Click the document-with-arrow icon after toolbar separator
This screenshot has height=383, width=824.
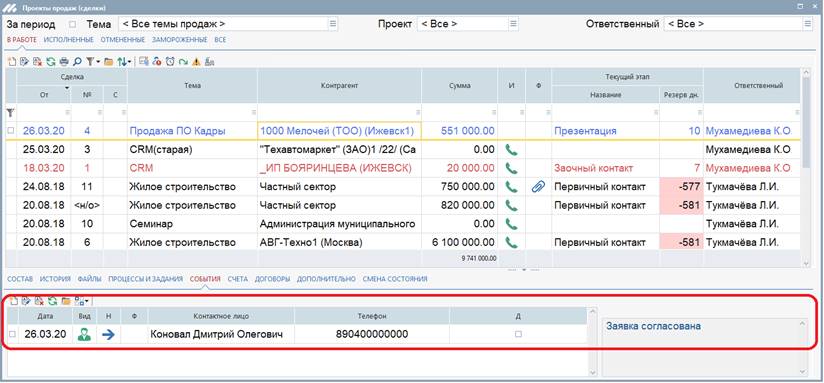pos(143,61)
